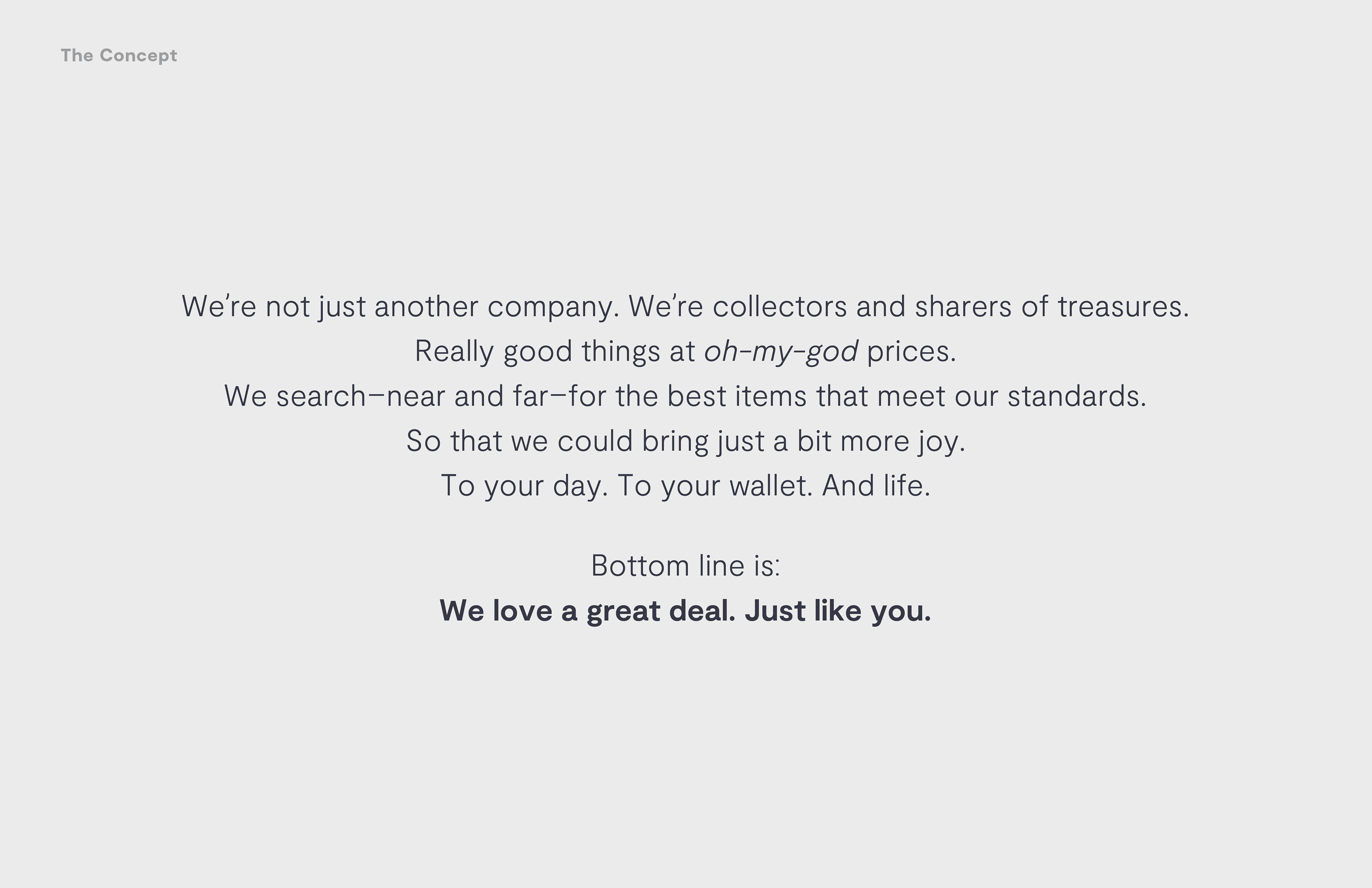
Task: Click the "Bottom line is:" text
Action: tap(685, 566)
